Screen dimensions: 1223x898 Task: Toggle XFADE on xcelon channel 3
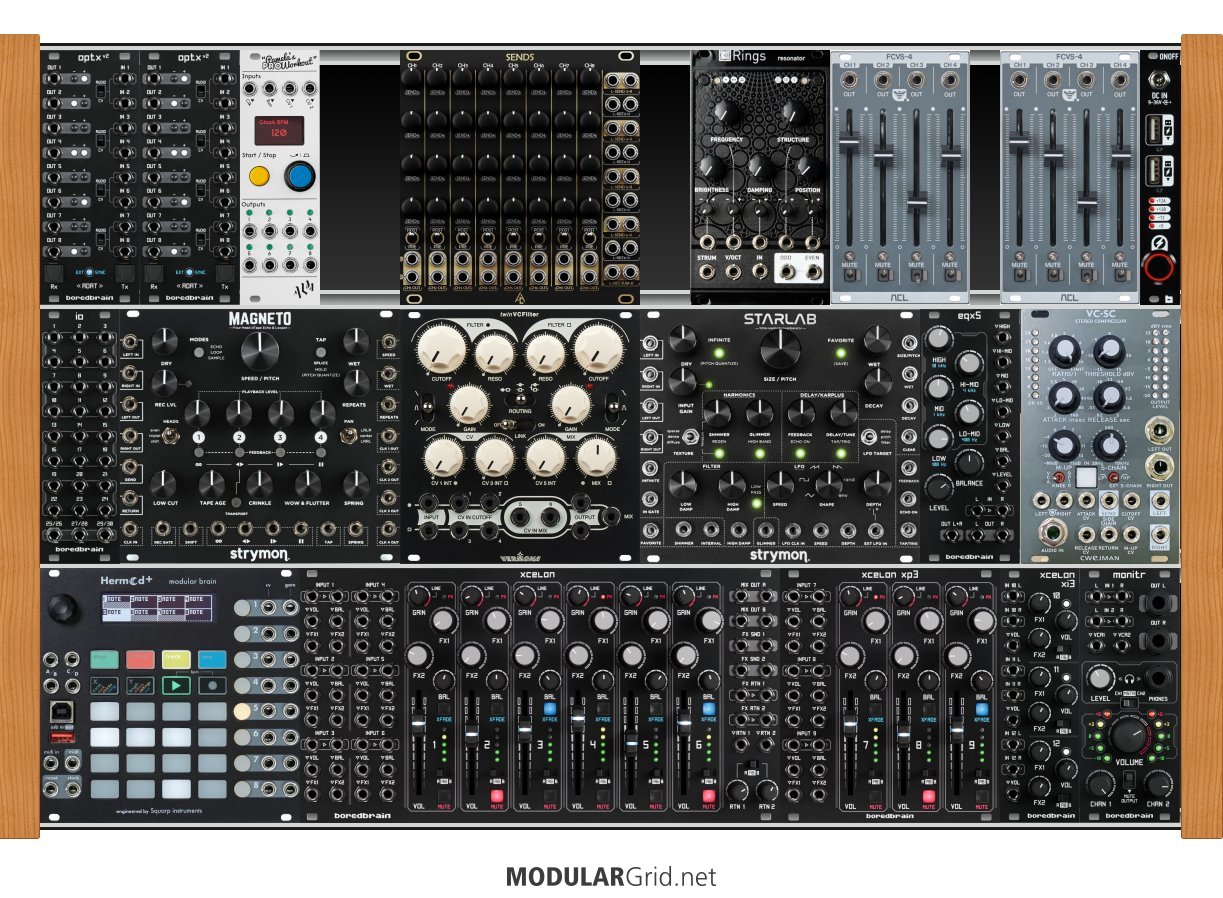[550, 708]
